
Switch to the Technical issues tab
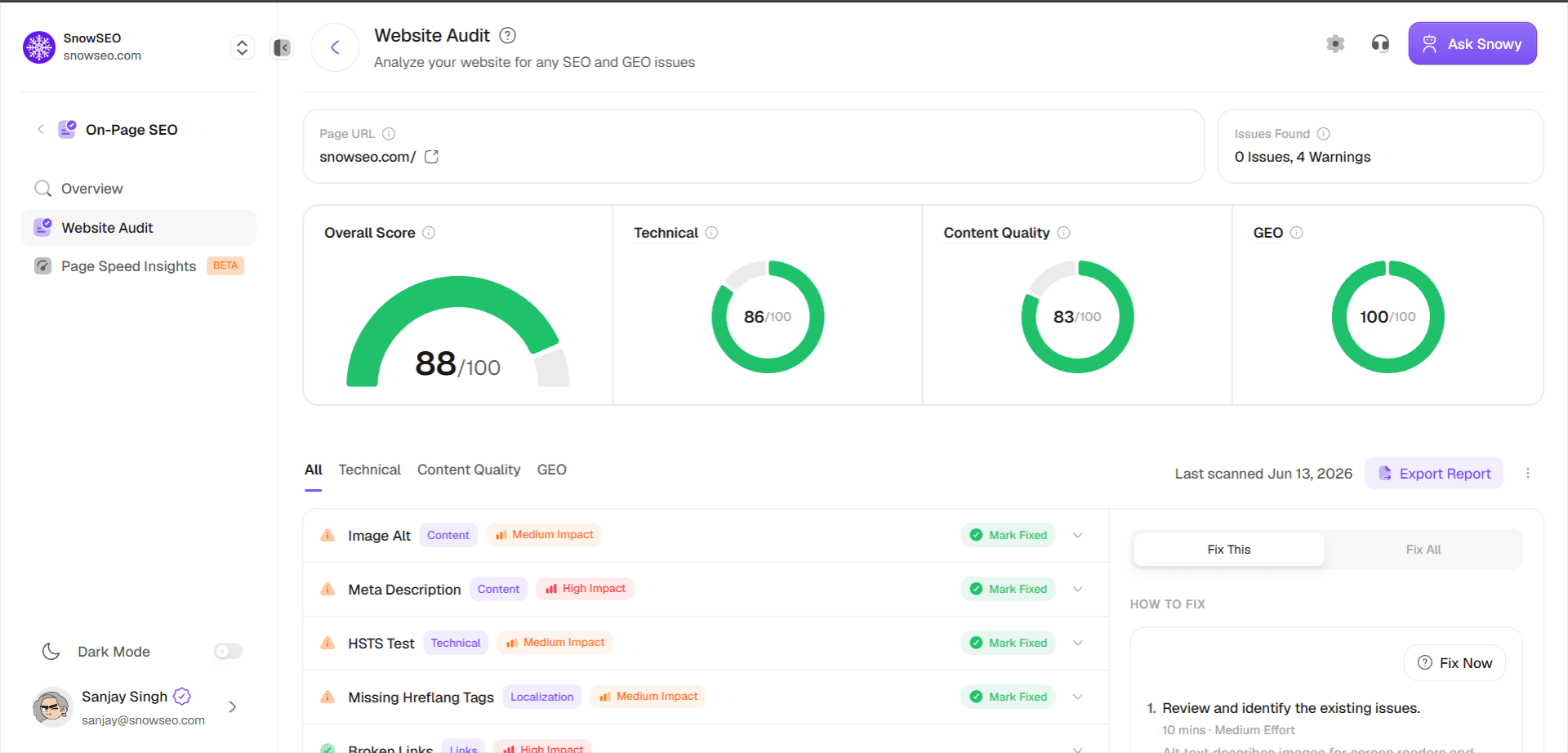pos(369,470)
